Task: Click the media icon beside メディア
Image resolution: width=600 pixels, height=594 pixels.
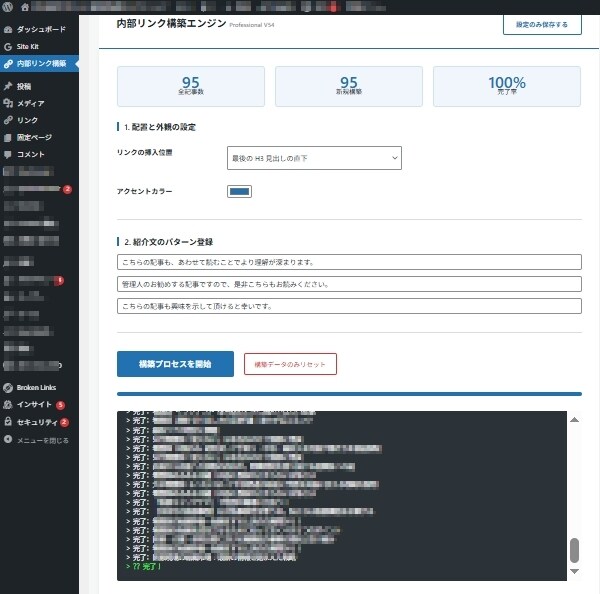Action: point(8,103)
